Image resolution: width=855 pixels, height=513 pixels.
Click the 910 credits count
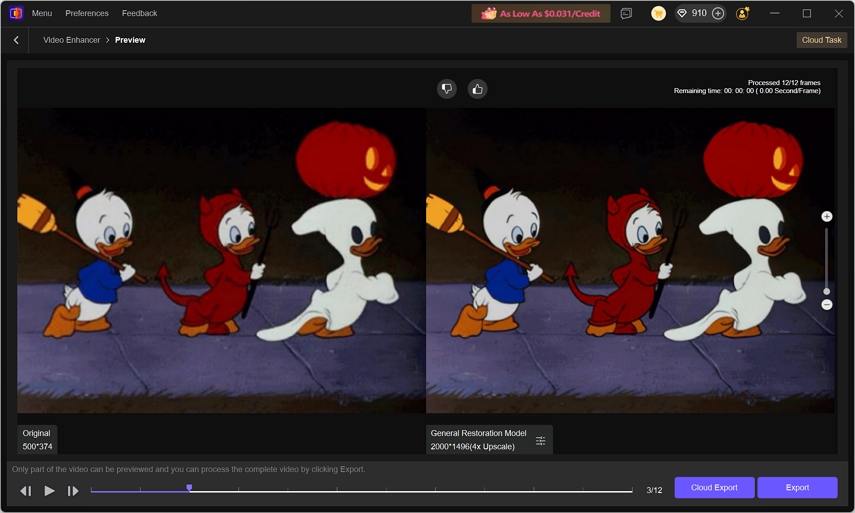click(699, 13)
